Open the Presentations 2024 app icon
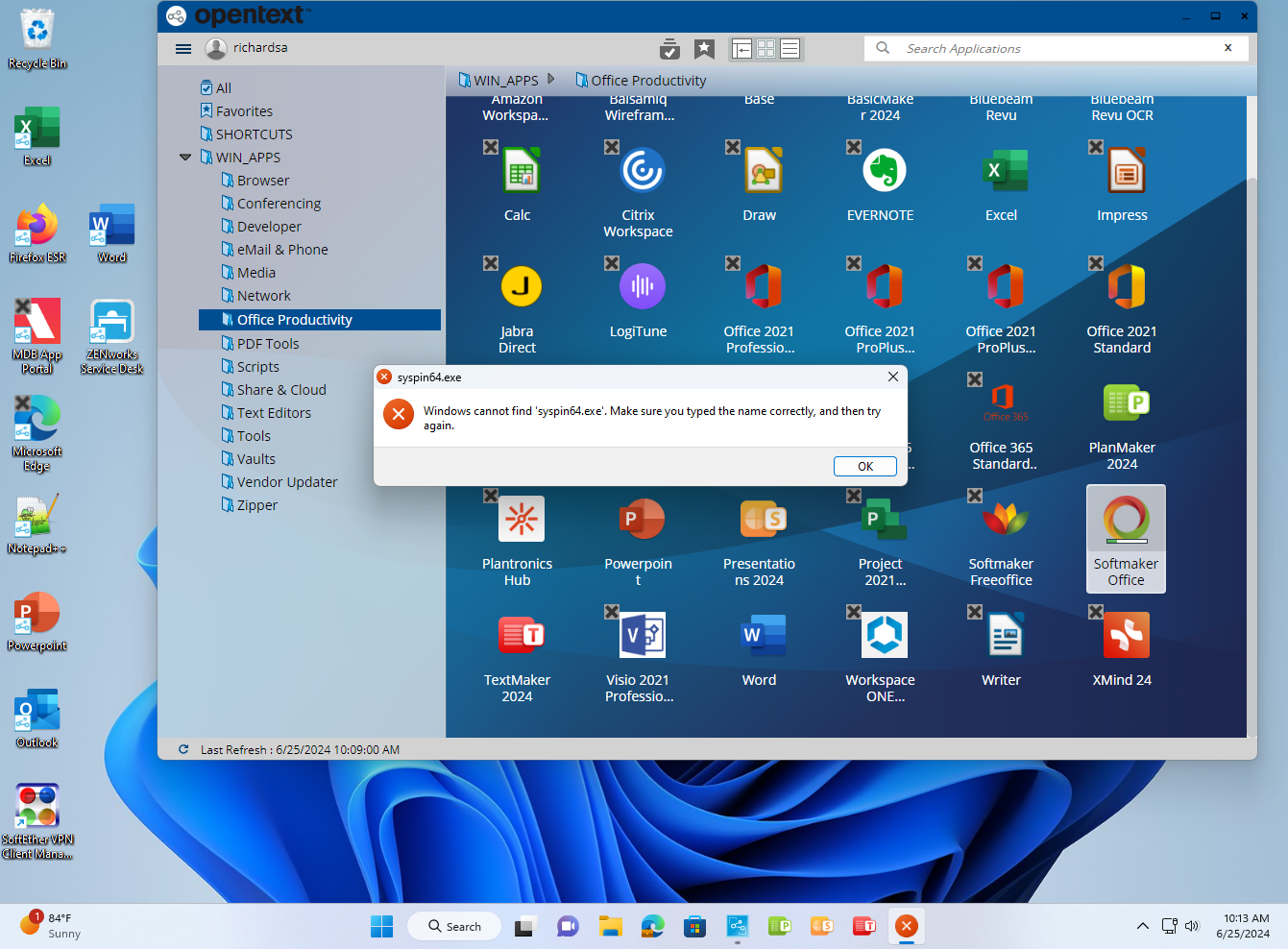1288x949 pixels. tap(763, 519)
